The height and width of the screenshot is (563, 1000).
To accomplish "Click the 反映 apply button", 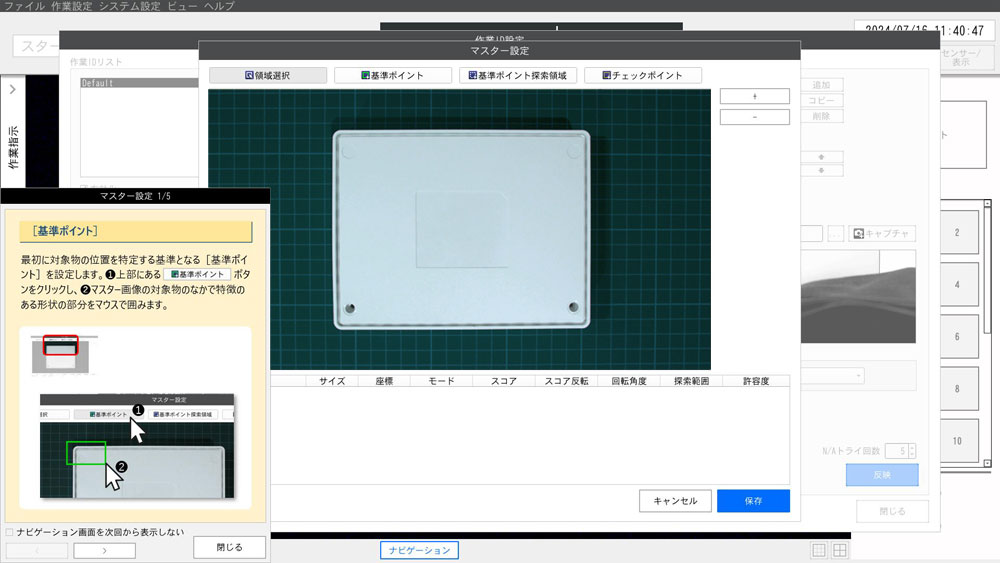I will [882, 475].
